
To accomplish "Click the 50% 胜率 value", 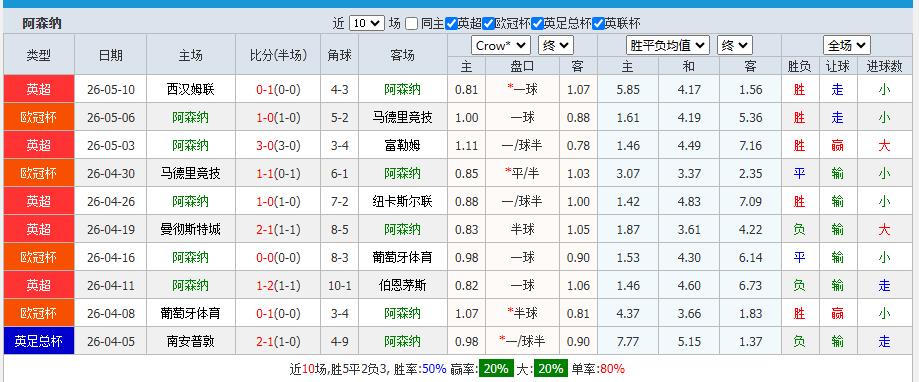I will 434,369.
